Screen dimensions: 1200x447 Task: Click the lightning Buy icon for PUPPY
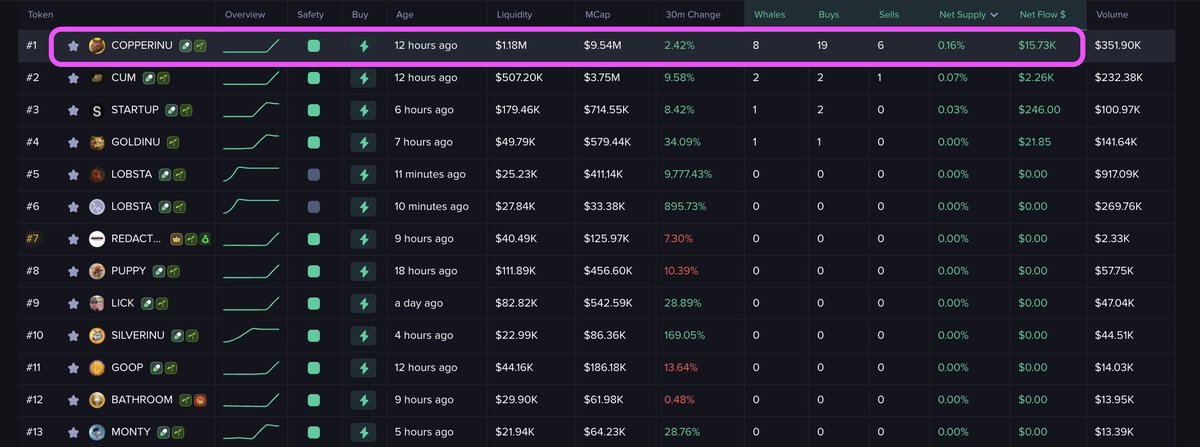pos(363,271)
